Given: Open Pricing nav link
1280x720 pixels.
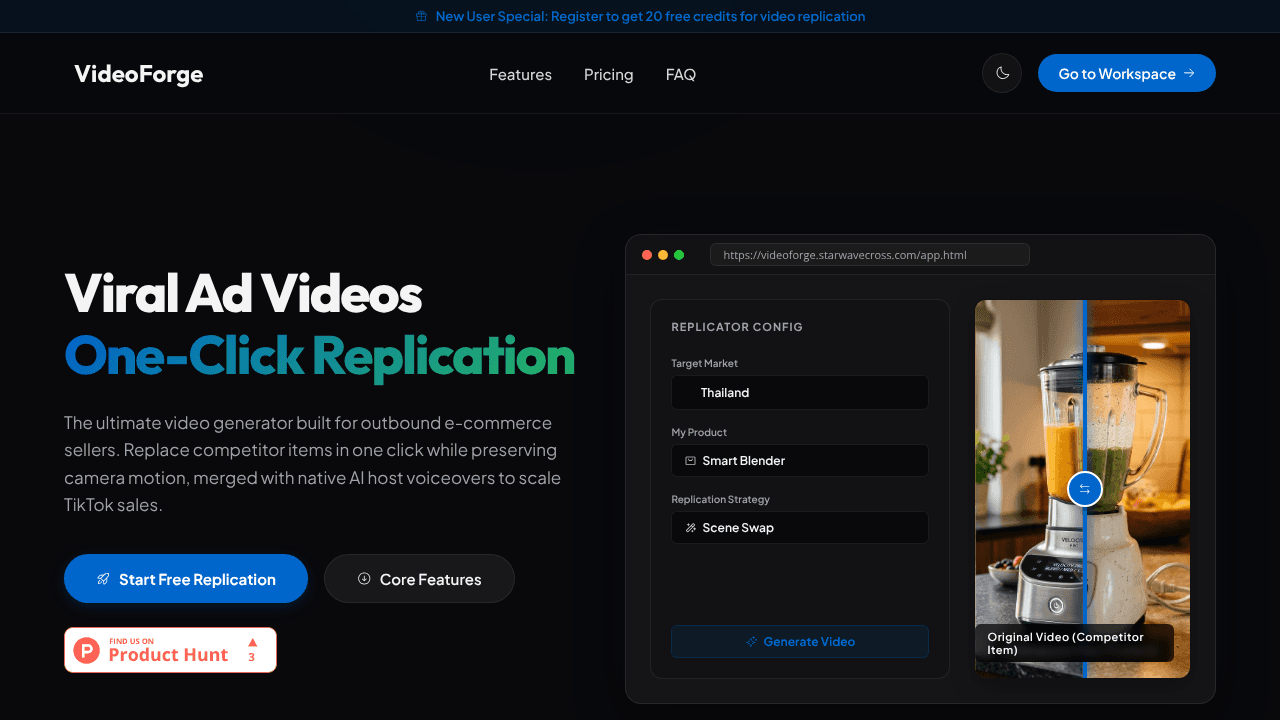Looking at the screenshot, I should [608, 74].
